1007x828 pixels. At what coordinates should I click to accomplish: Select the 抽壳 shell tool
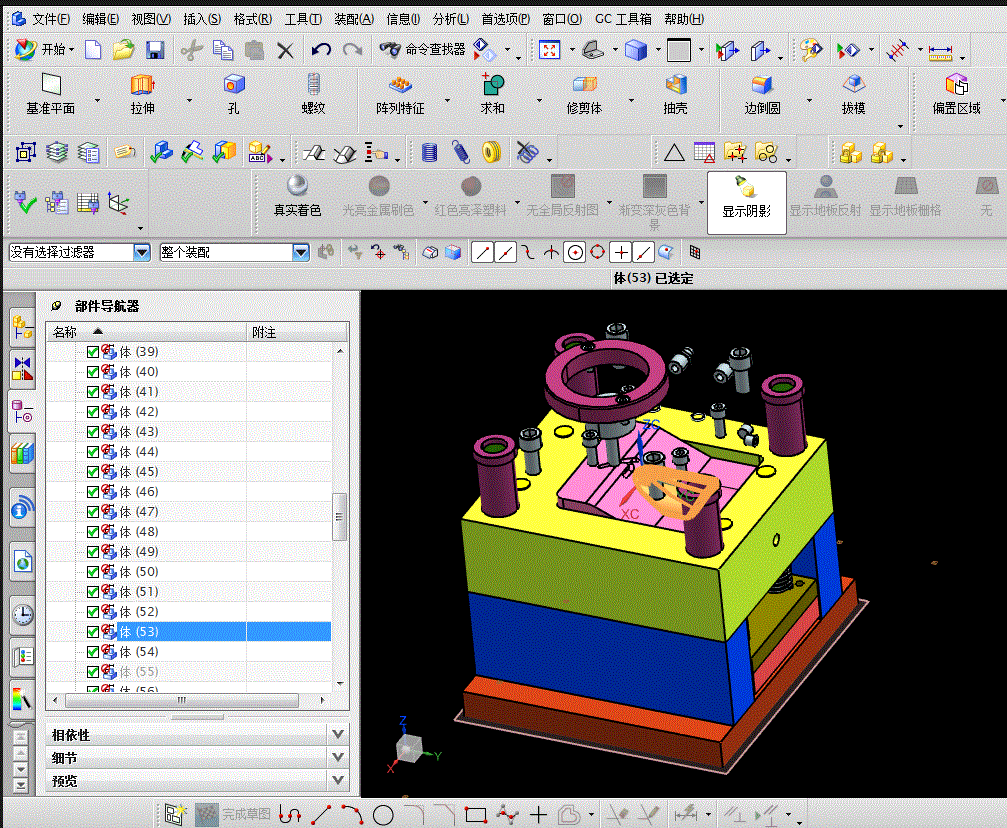coord(676,94)
